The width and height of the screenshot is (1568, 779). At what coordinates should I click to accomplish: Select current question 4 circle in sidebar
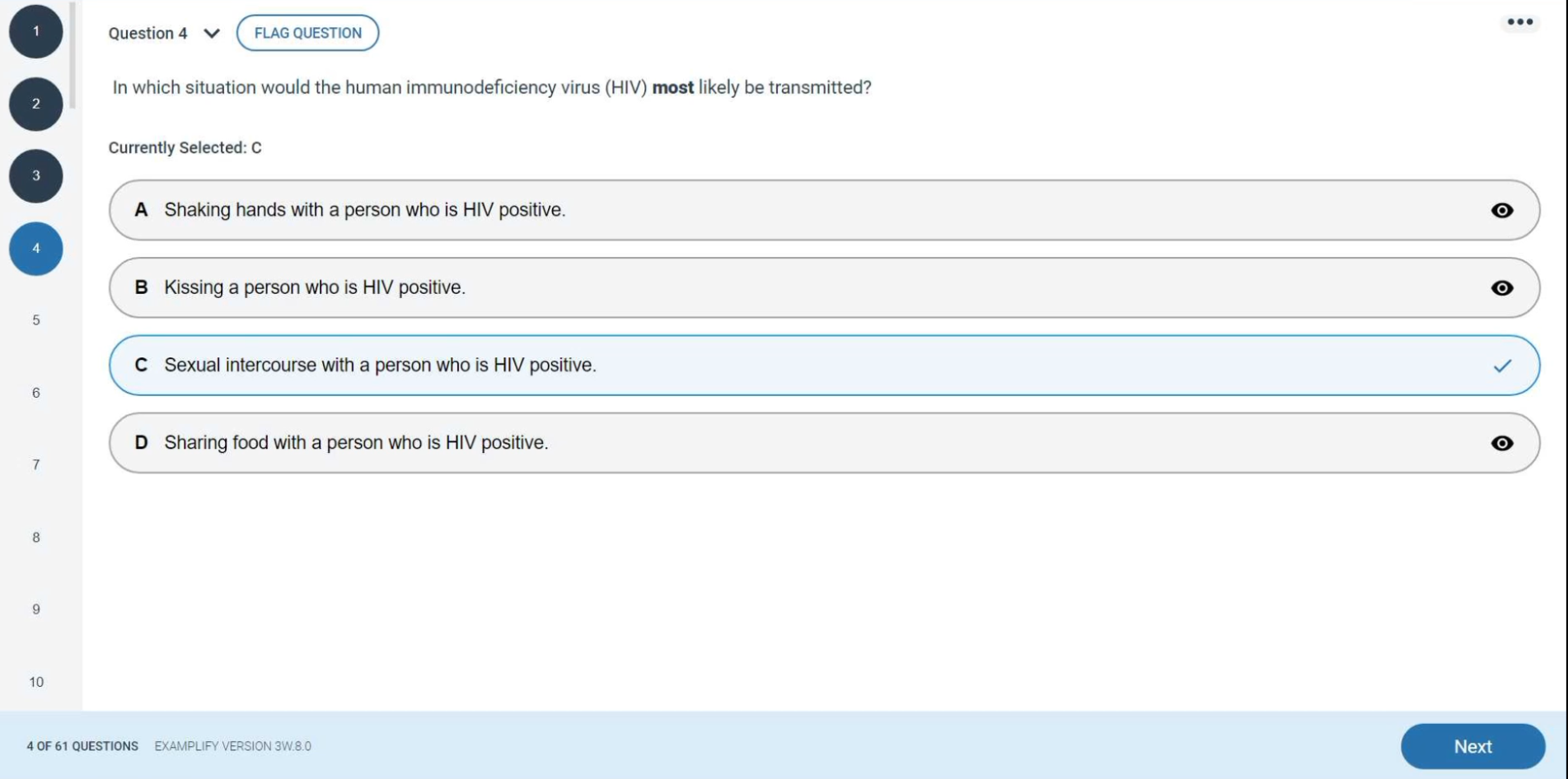coord(35,248)
